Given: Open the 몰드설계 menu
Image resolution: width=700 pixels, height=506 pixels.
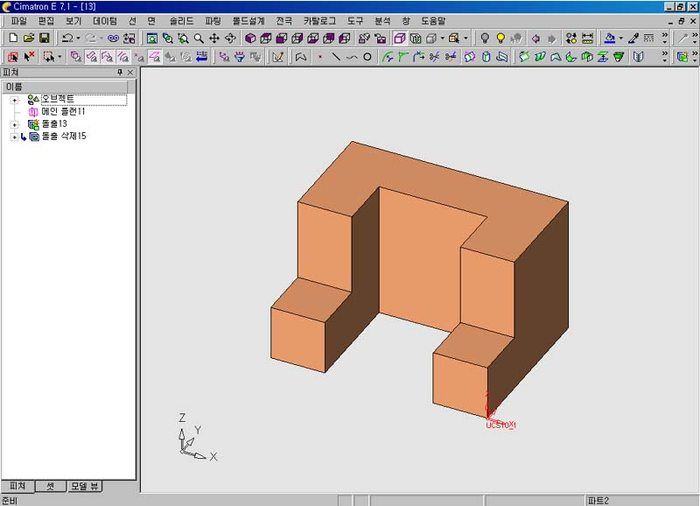Looking at the screenshot, I should pyautogui.click(x=248, y=21).
